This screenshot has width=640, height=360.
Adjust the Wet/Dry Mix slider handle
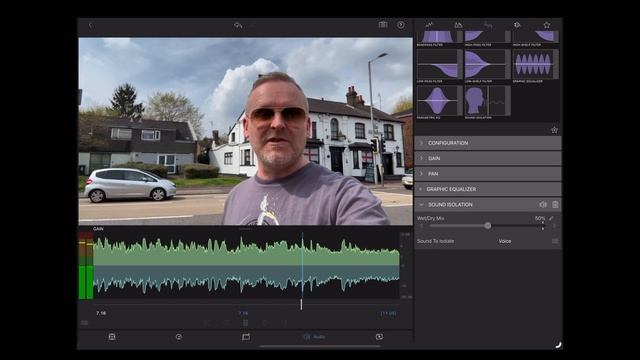pyautogui.click(x=487, y=226)
